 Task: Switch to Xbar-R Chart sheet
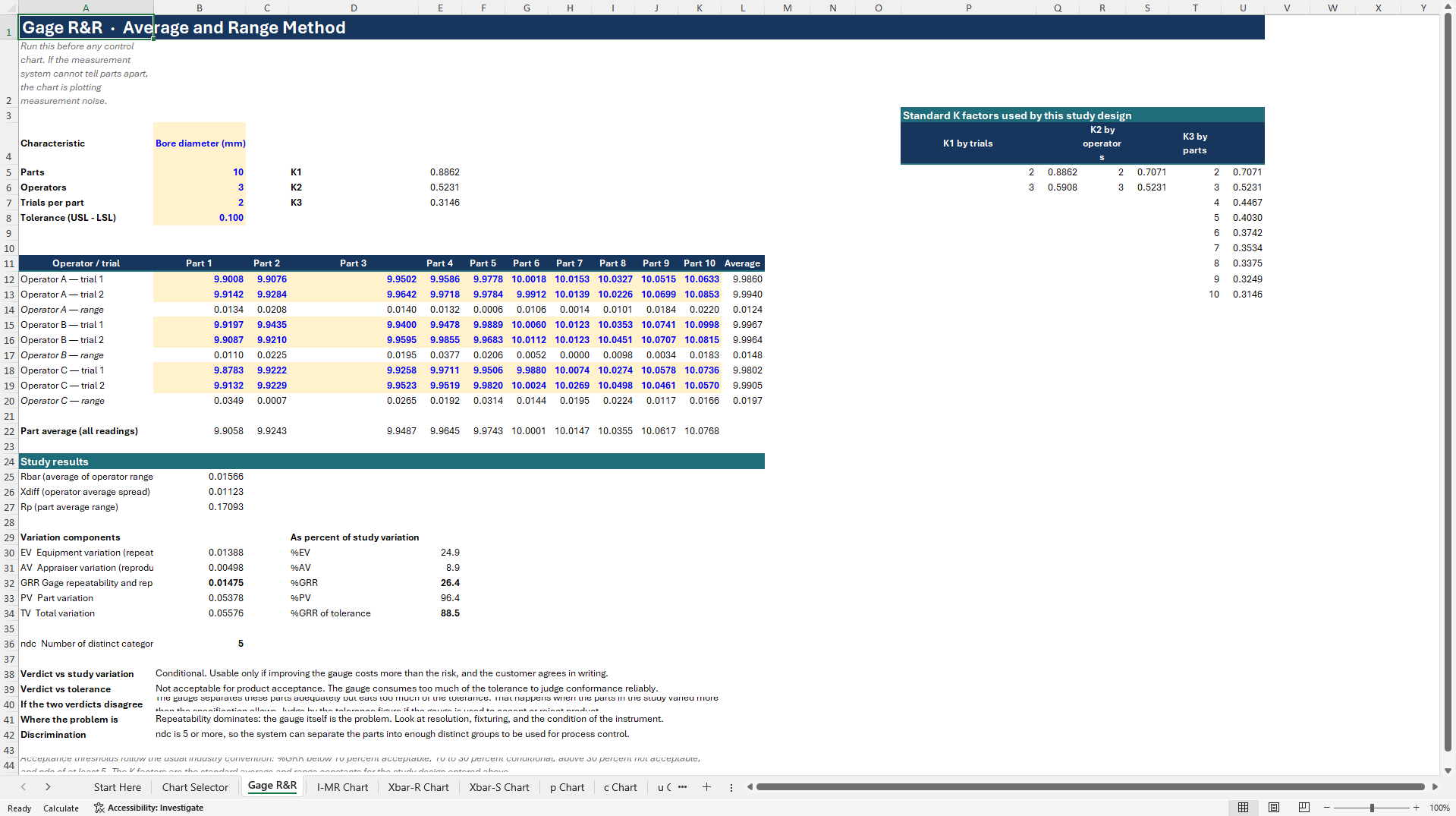[x=418, y=787]
